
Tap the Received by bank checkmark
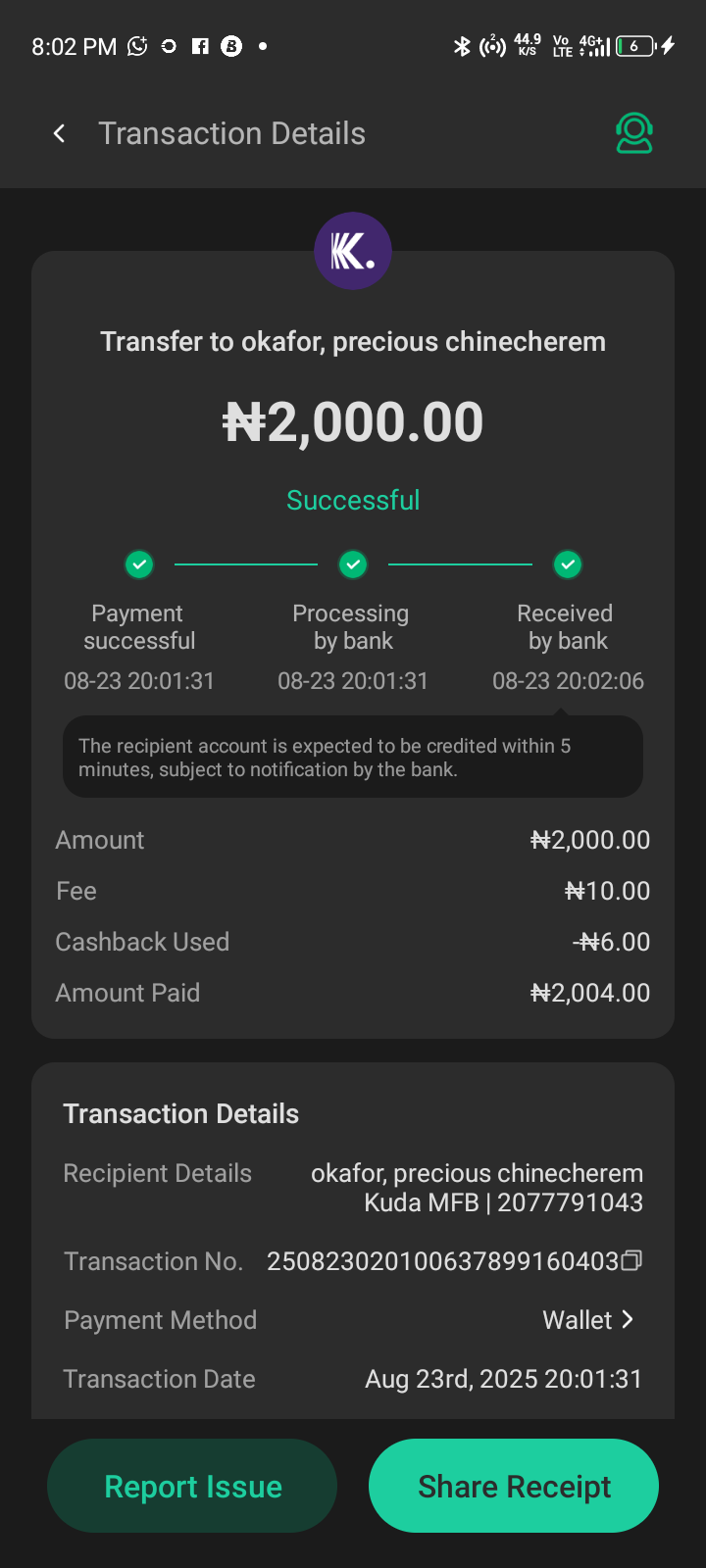(568, 564)
